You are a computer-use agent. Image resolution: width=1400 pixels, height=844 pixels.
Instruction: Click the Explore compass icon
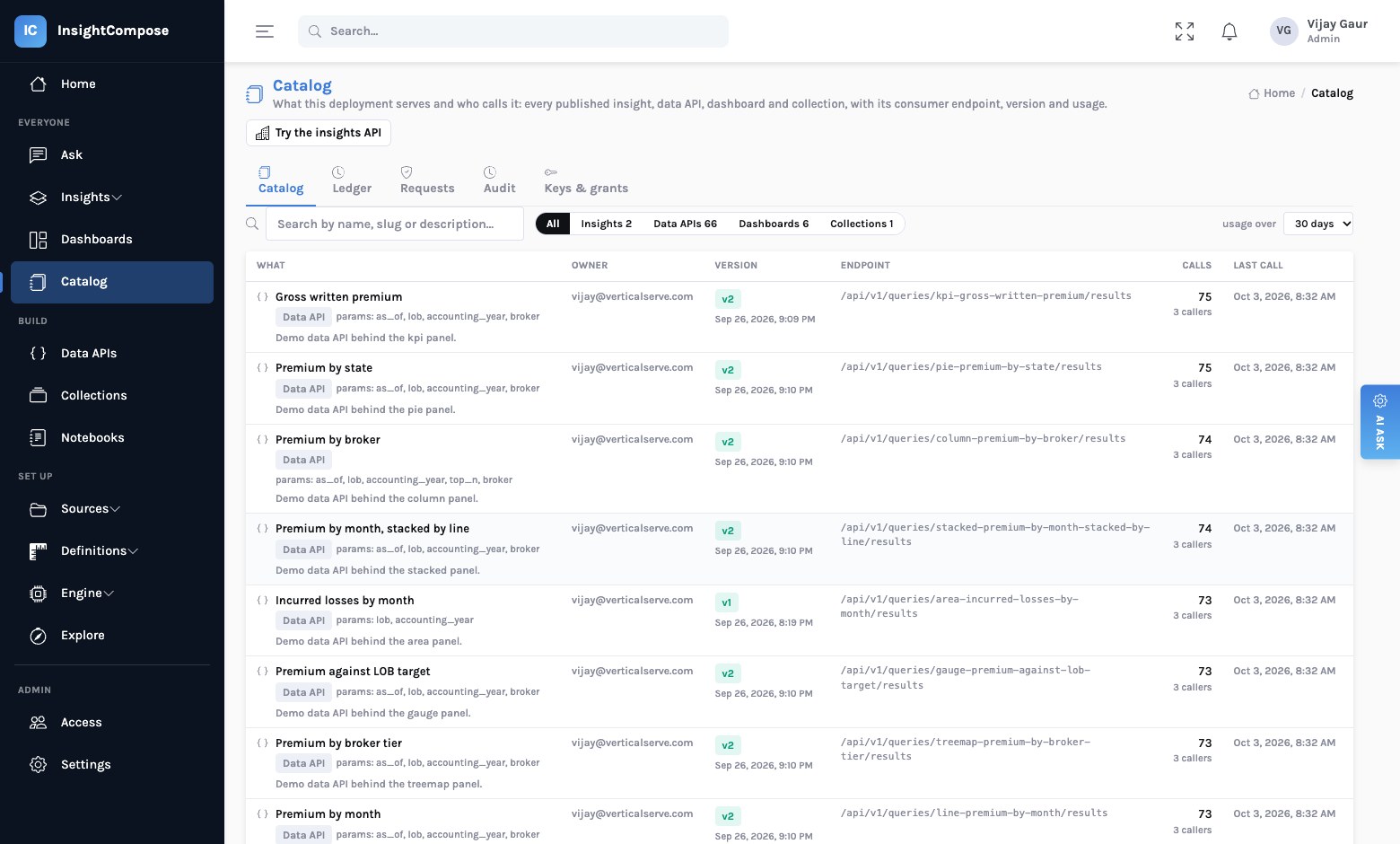[x=38, y=635]
